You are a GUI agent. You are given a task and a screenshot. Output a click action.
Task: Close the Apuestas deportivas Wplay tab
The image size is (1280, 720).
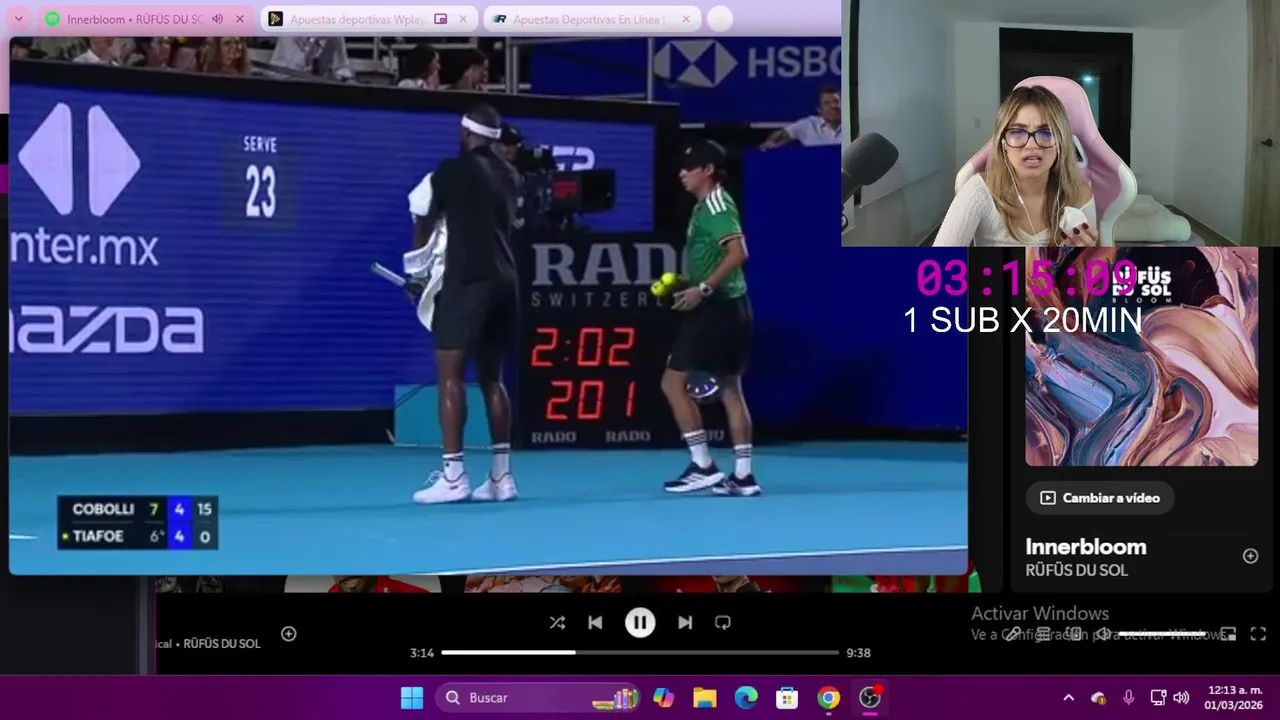(x=464, y=19)
